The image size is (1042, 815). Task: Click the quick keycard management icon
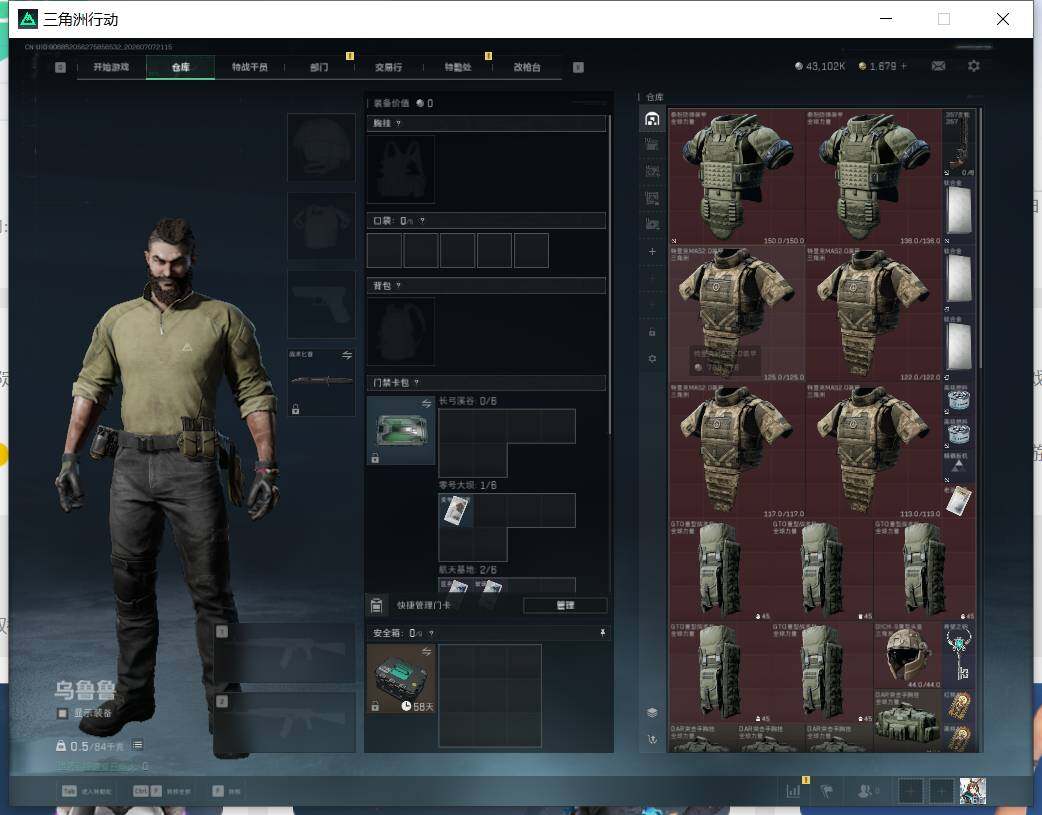coord(376,605)
